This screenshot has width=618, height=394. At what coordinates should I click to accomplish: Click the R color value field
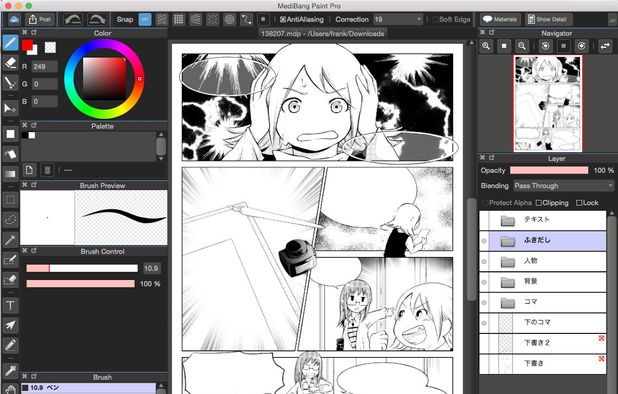pyautogui.click(x=45, y=67)
